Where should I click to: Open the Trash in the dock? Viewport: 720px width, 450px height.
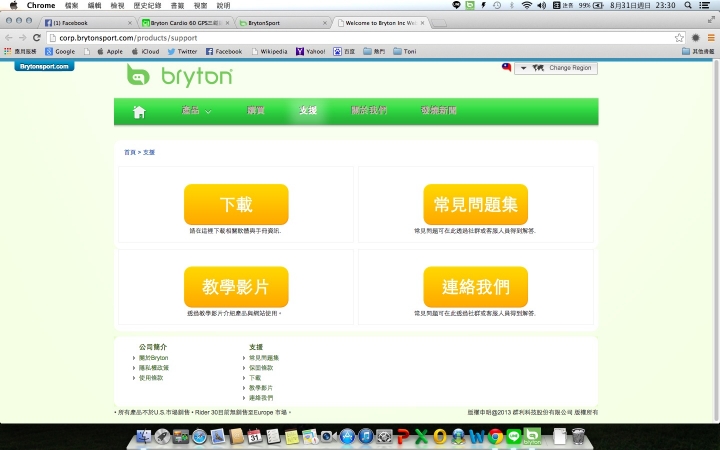pos(578,436)
